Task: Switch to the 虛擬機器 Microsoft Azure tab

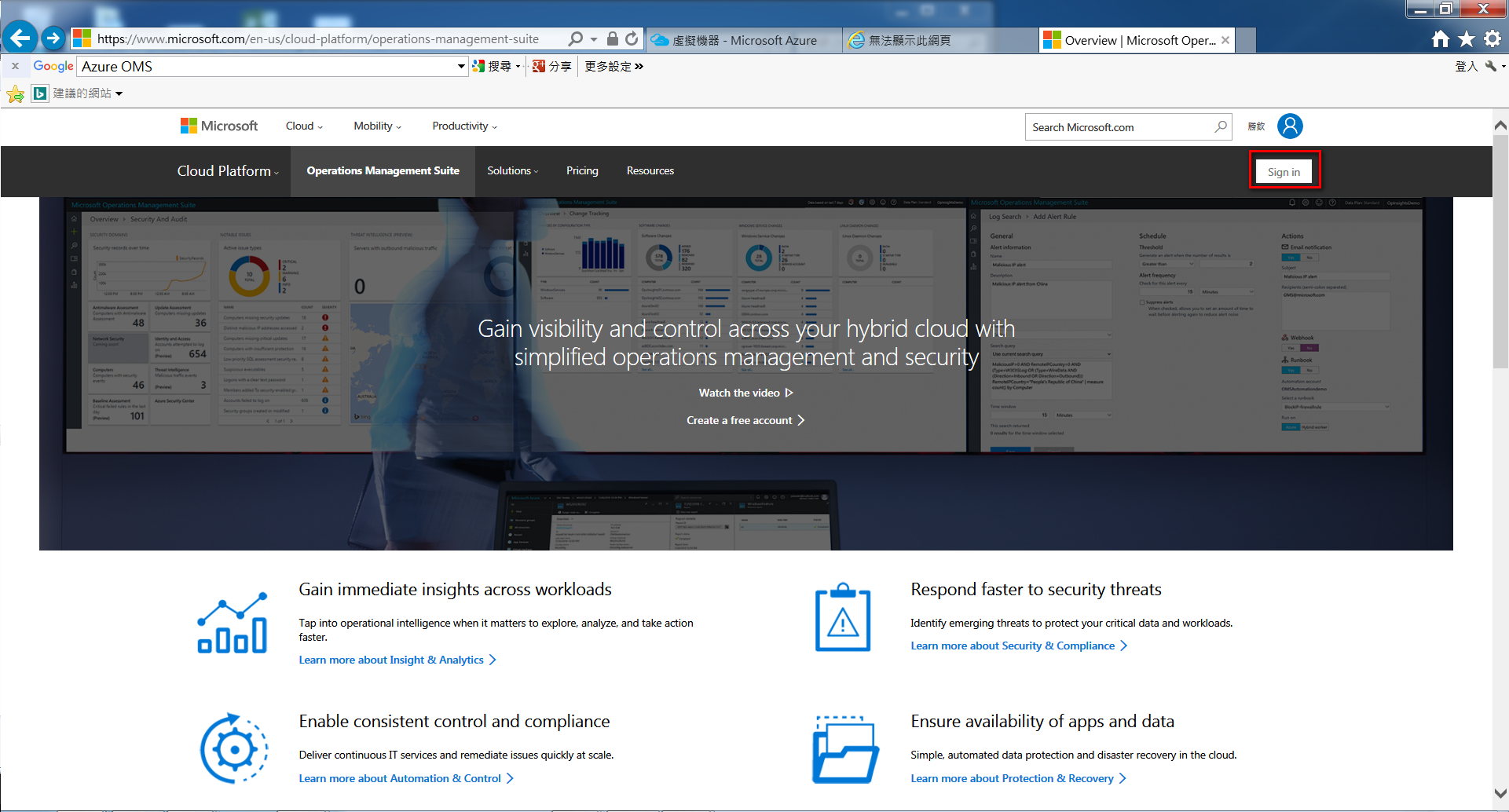Action: [x=742, y=39]
